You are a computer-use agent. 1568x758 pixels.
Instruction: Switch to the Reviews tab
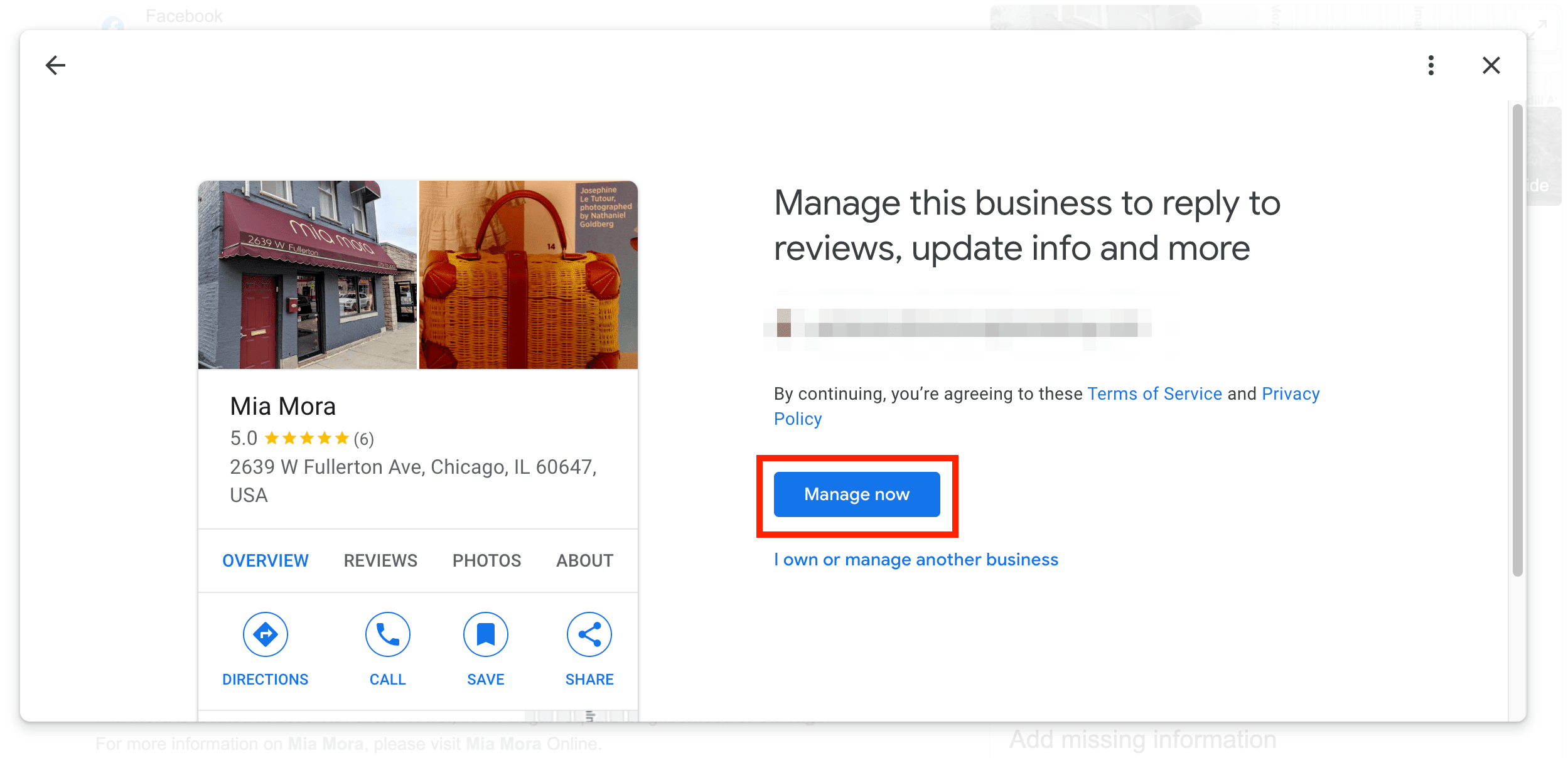380,560
